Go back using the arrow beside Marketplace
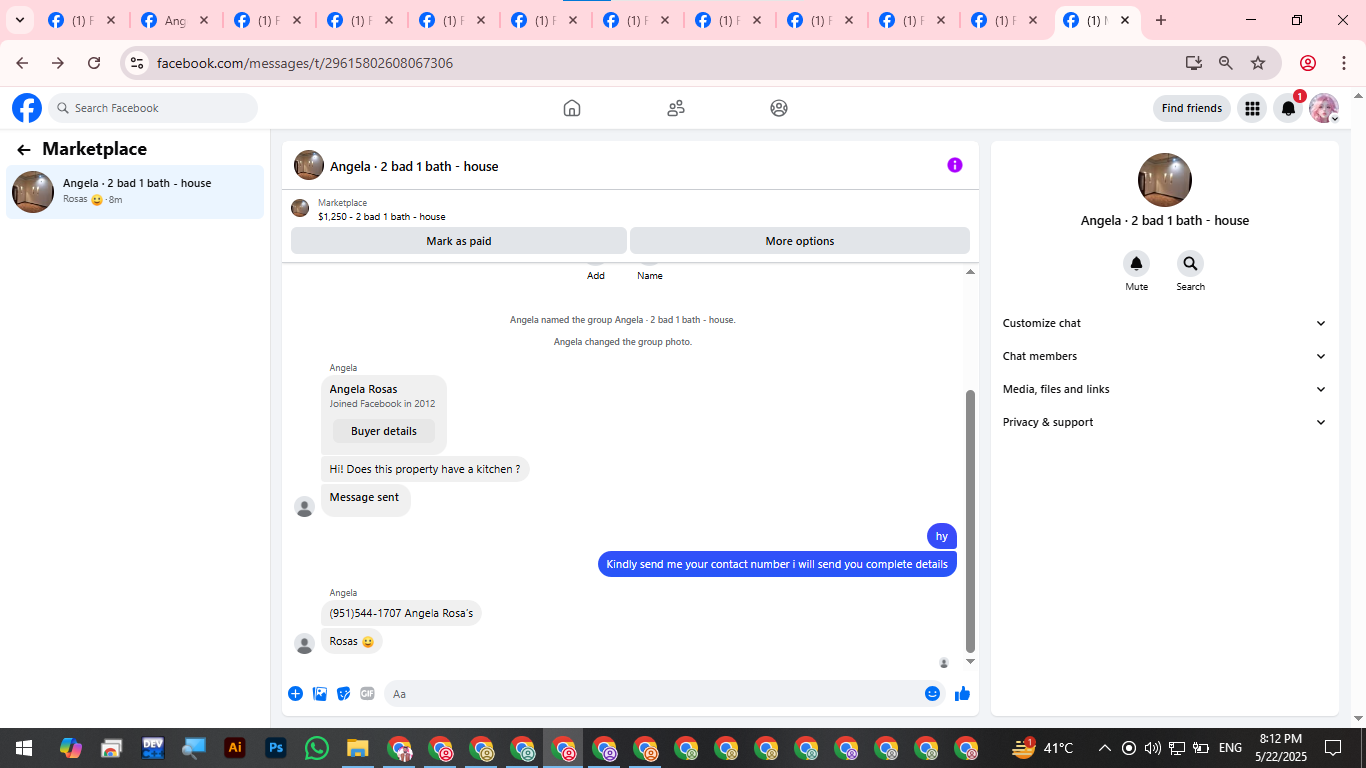 [24, 150]
